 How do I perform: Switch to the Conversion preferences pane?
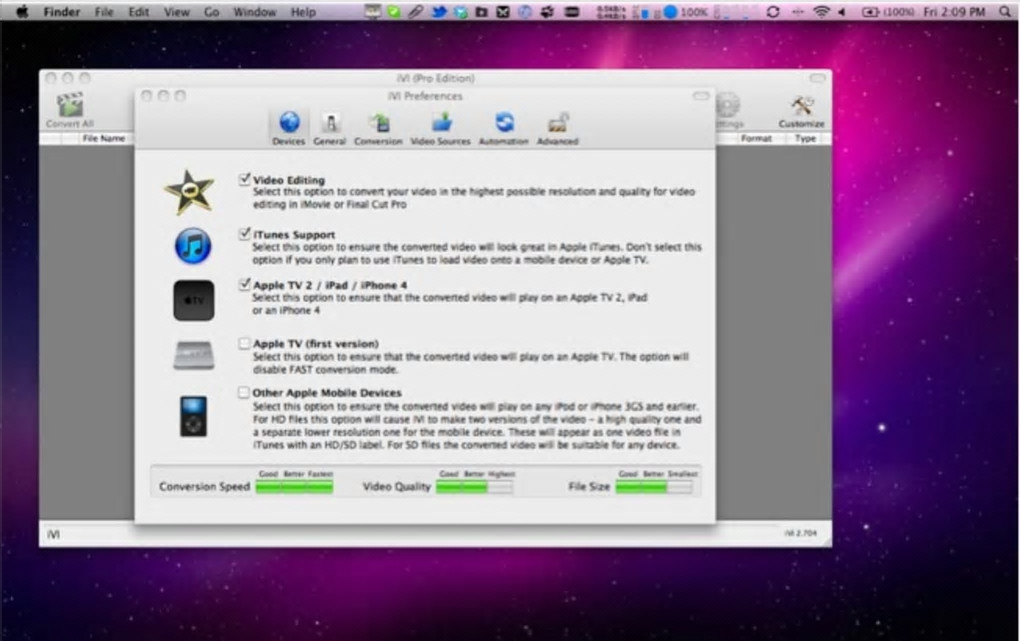click(378, 127)
